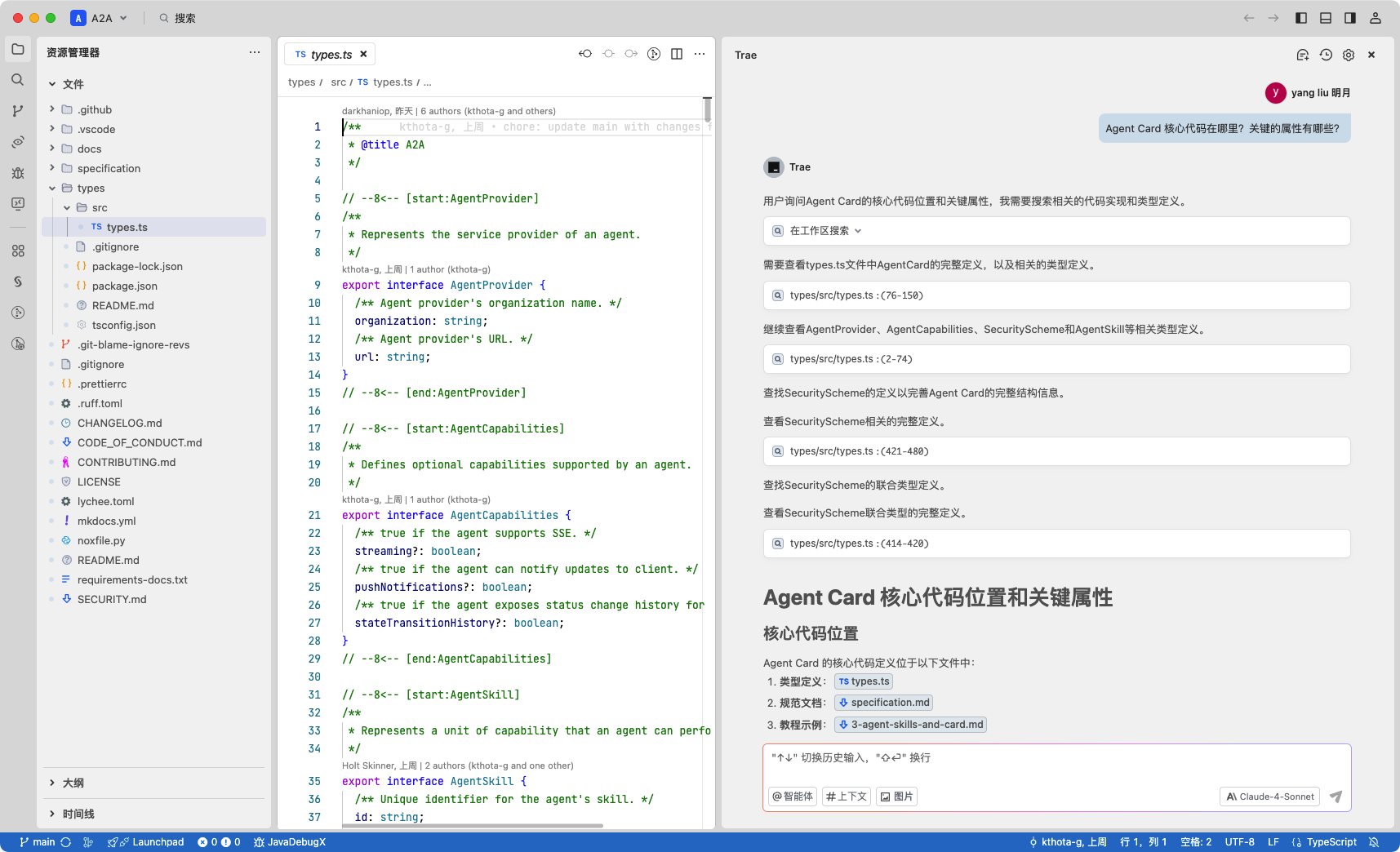Open the Extensions view icon

click(18, 251)
